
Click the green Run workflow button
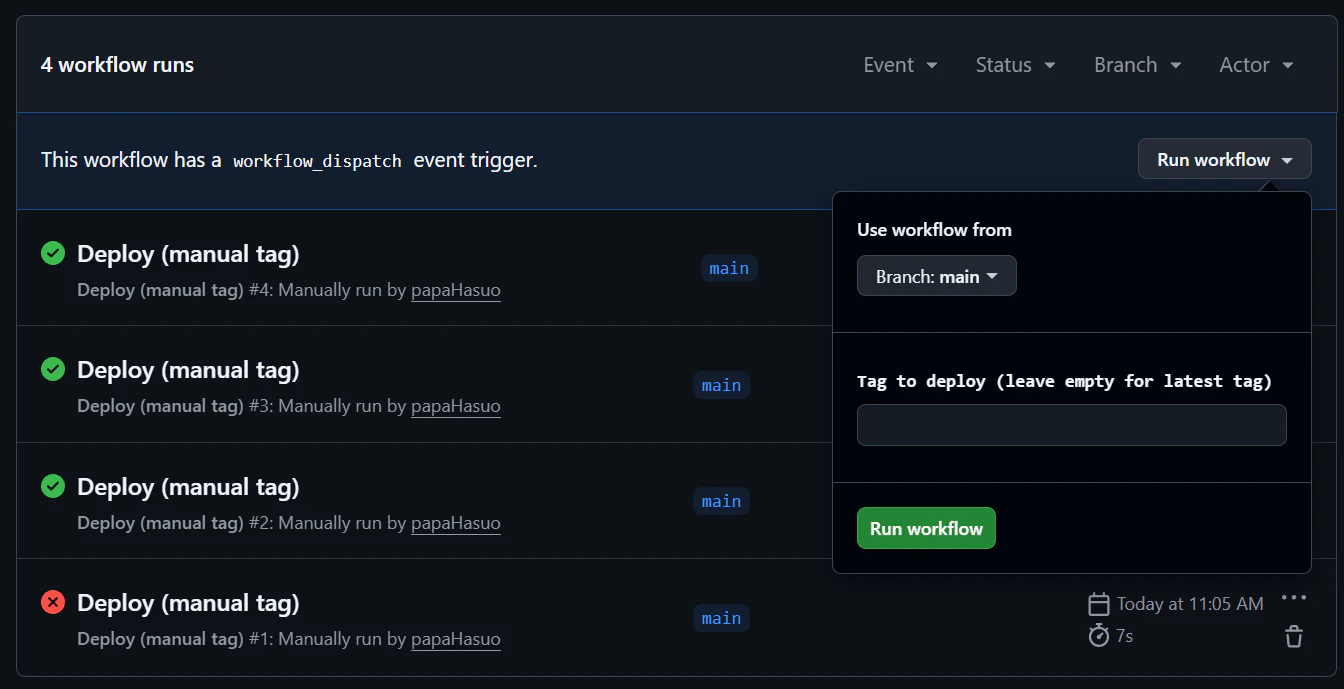pyautogui.click(x=926, y=528)
